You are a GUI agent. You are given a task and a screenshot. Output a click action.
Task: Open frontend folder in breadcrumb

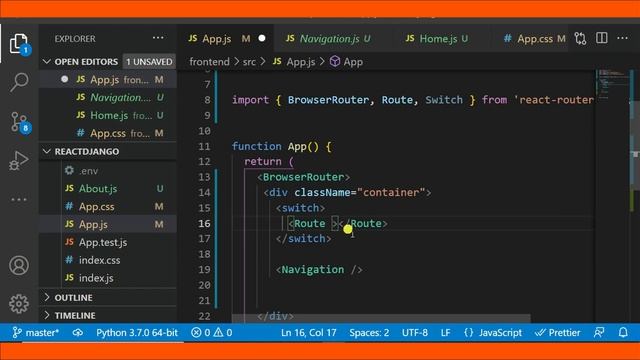209,62
